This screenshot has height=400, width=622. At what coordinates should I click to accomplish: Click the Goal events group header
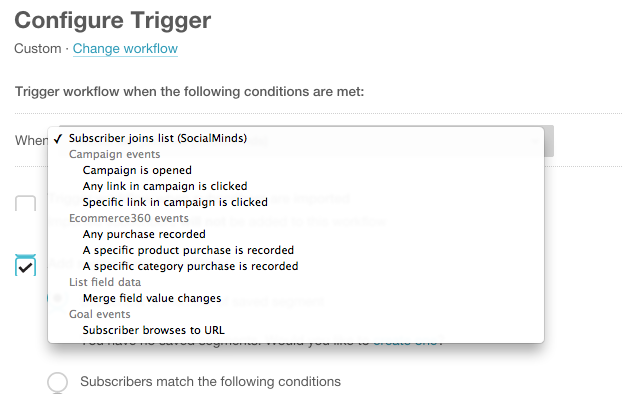(101, 314)
